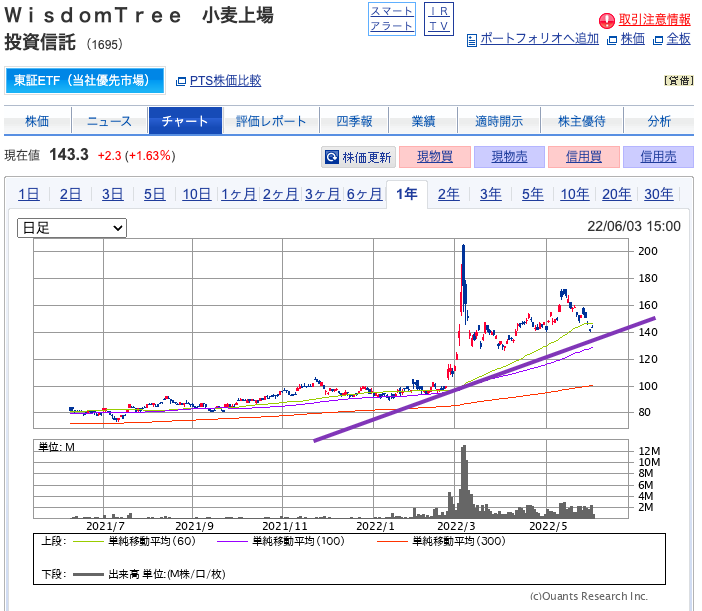The width and height of the screenshot is (702, 611).
Task: Select the 3日 chart period
Action: coord(112,194)
